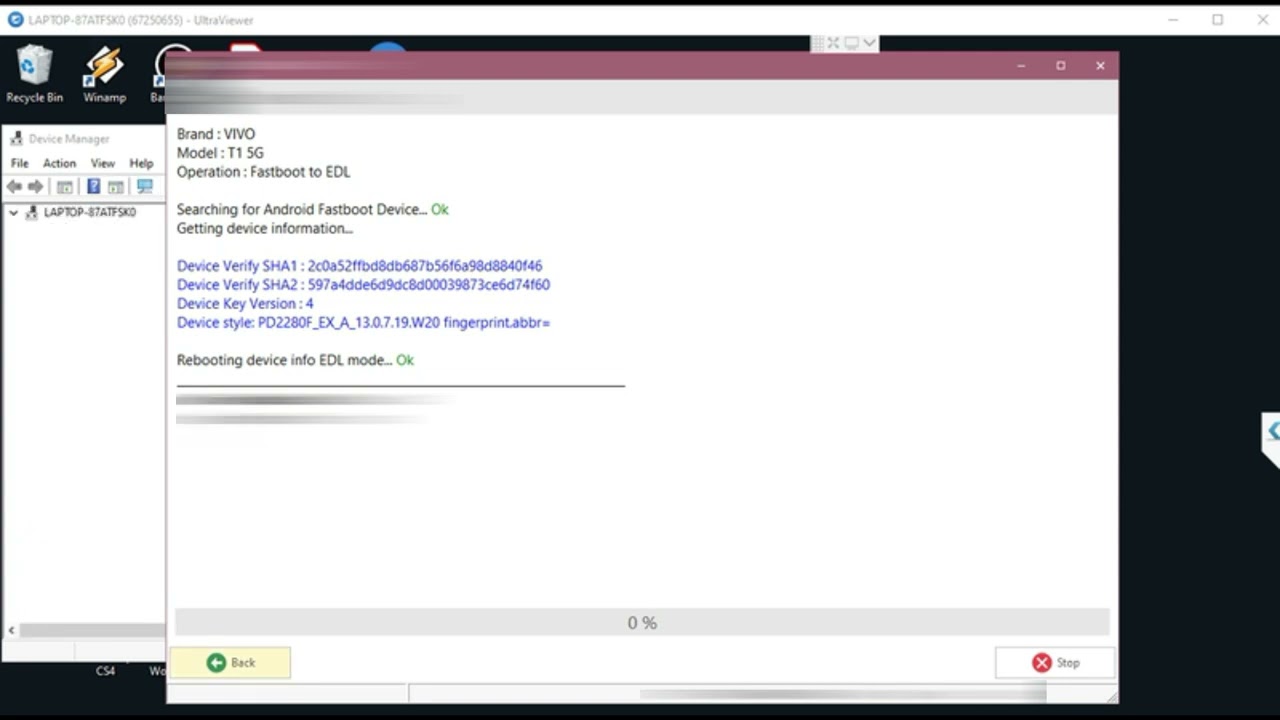Screen dimensions: 1280x720
Task: Click the Device Verify SHA2 line
Action: pyautogui.click(x=363, y=285)
